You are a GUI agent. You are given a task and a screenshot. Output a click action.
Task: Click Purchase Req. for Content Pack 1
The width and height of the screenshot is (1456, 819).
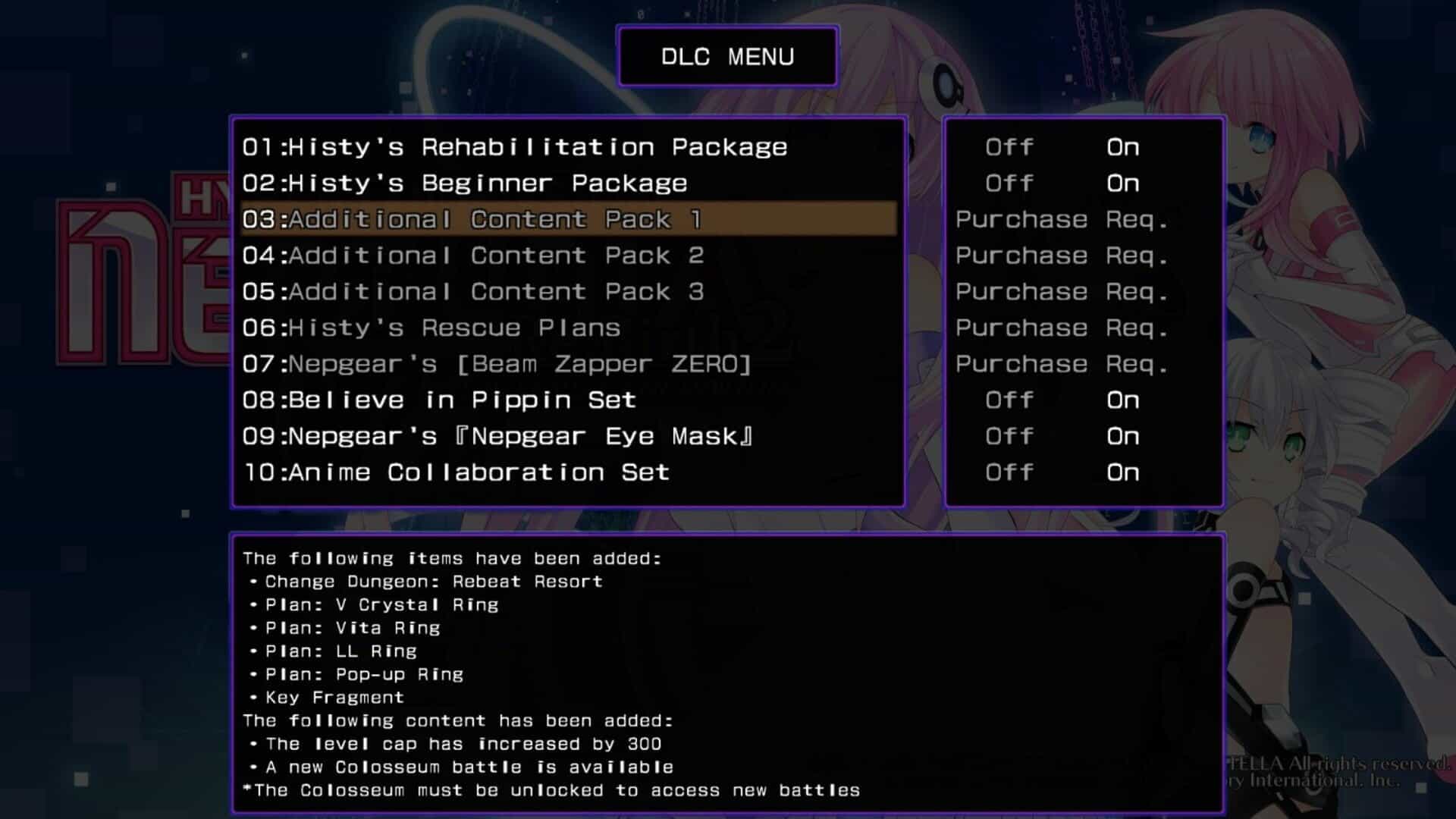pos(1062,220)
